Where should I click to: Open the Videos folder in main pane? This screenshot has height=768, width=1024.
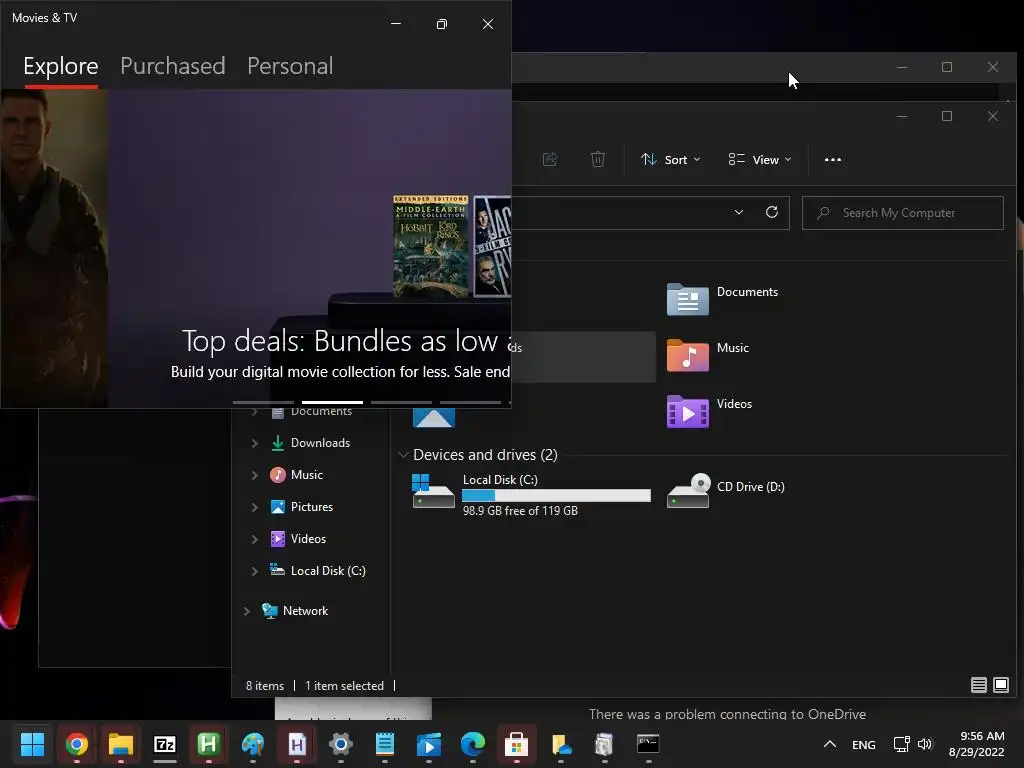click(710, 411)
